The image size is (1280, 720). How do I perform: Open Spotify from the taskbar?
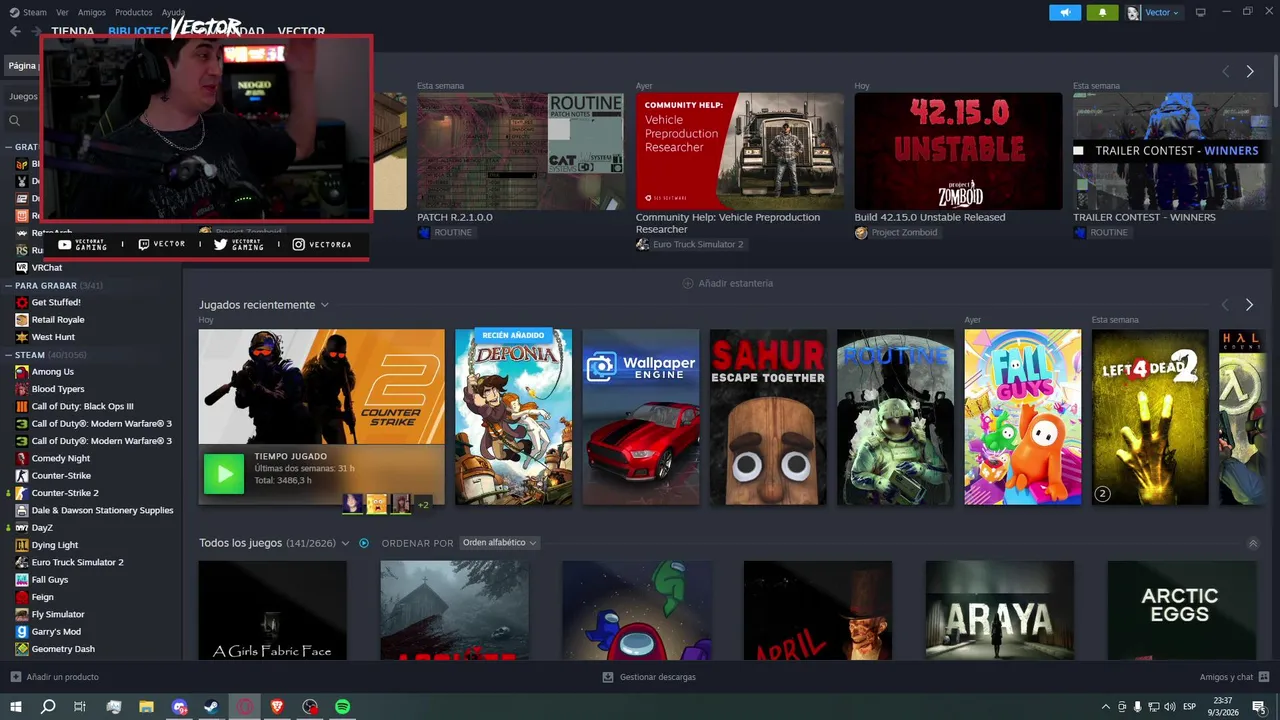[x=343, y=707]
